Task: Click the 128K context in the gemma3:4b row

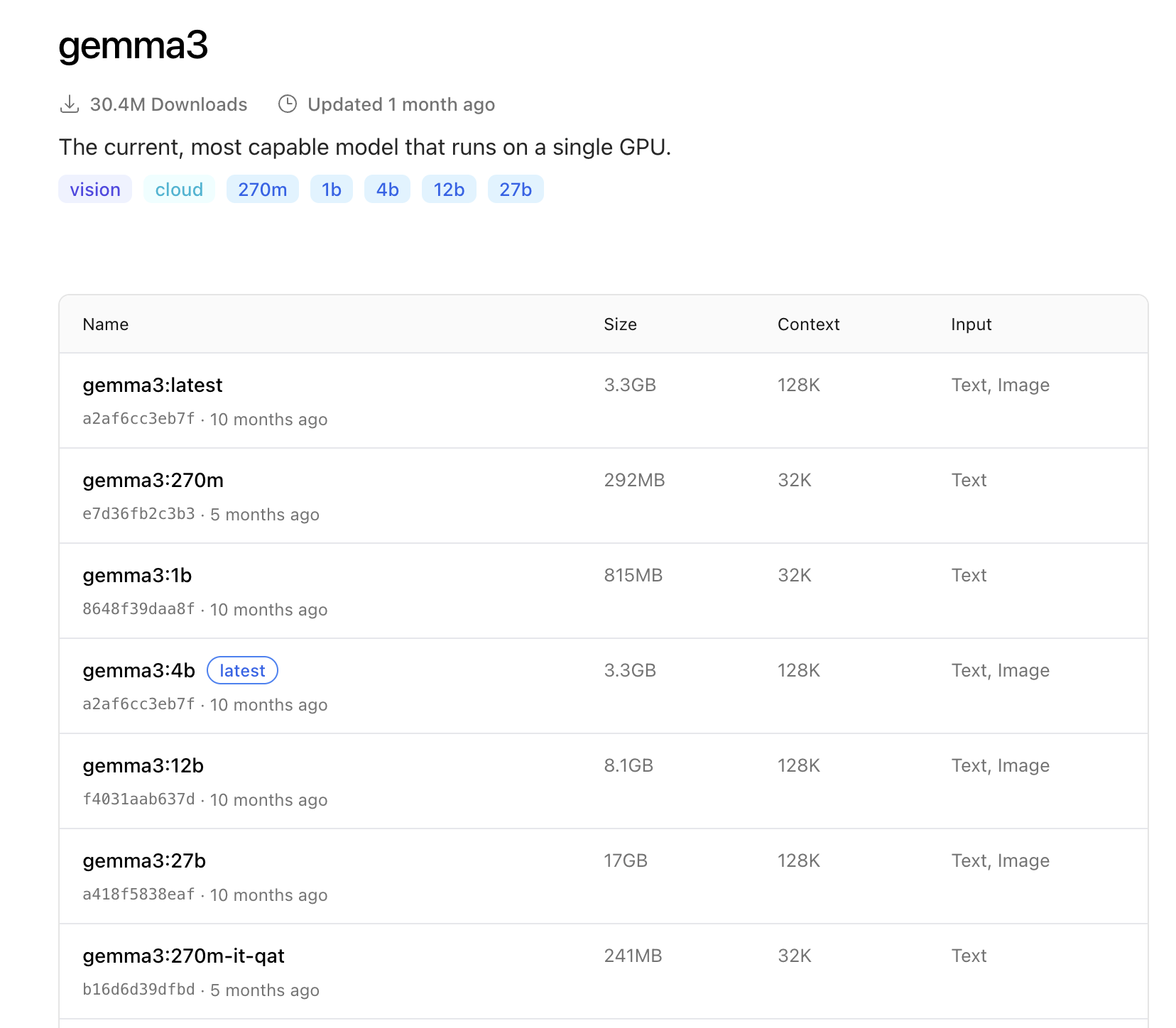Action: point(799,670)
